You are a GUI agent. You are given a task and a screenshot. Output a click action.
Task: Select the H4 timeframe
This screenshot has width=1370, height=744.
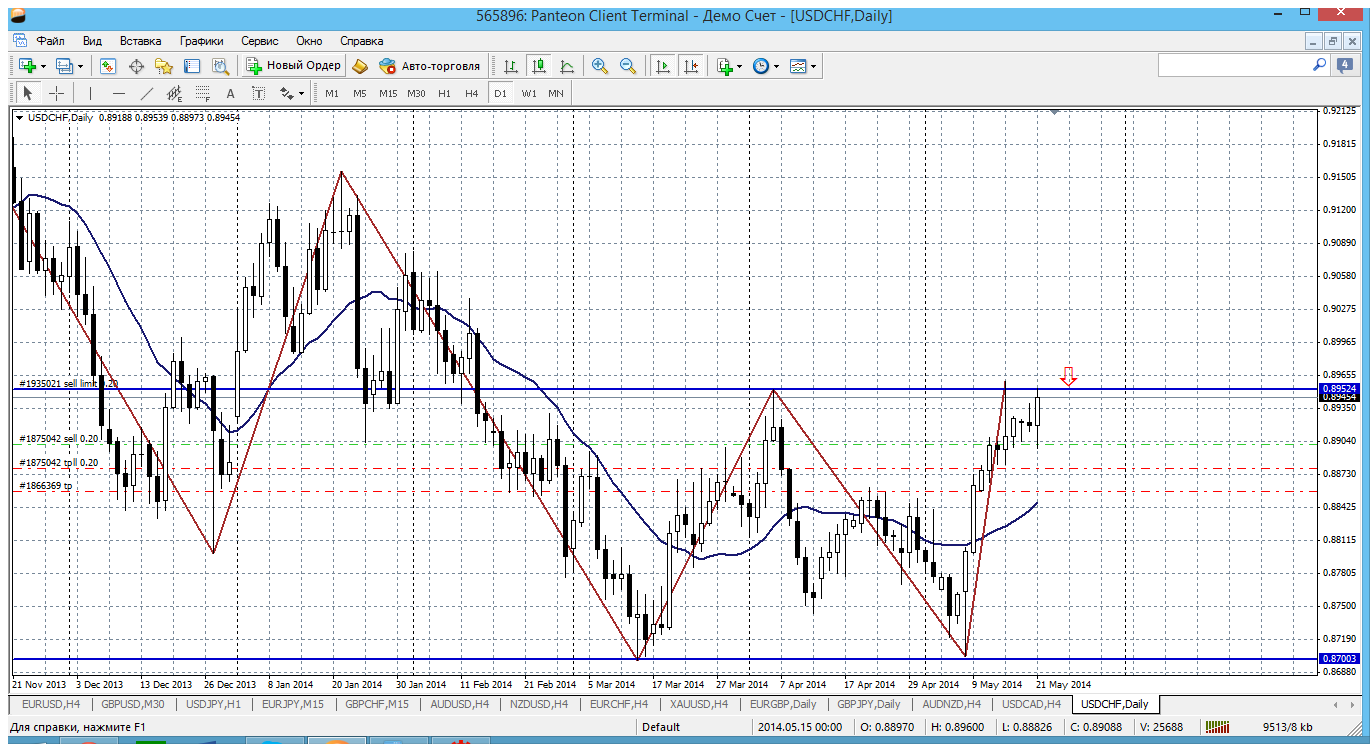(x=472, y=93)
